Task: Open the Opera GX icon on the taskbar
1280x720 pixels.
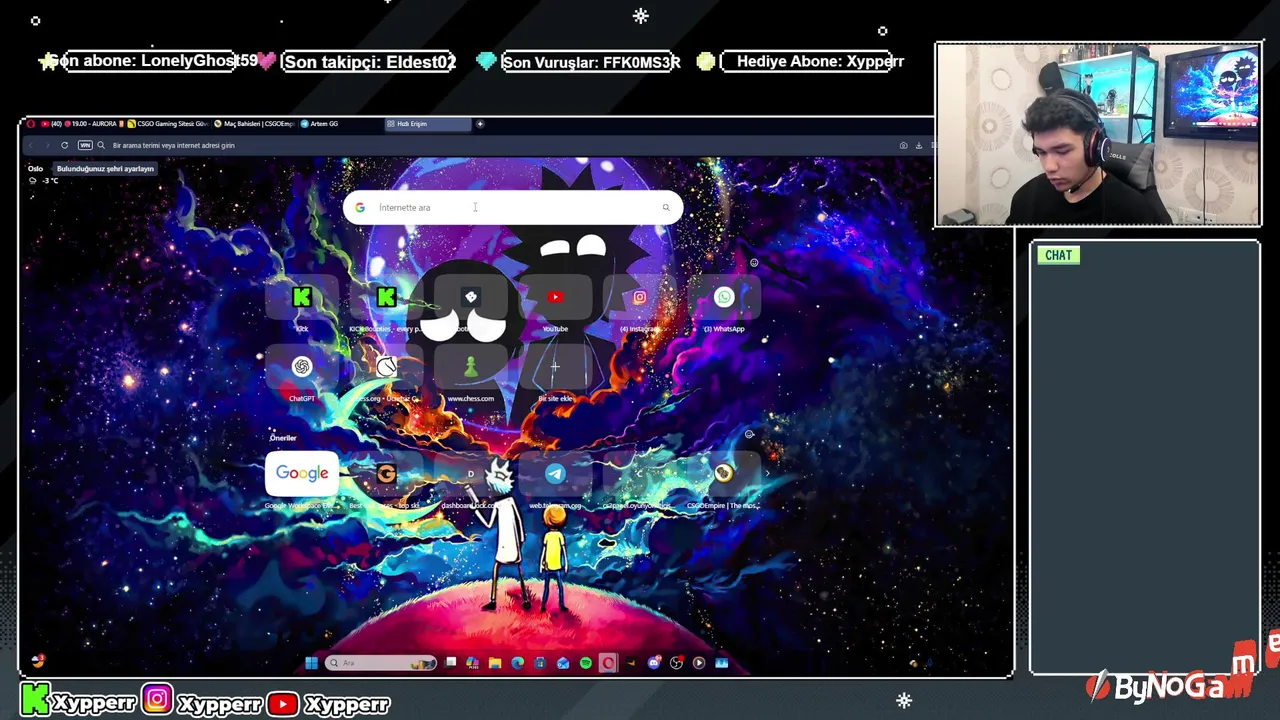Action: [x=608, y=663]
